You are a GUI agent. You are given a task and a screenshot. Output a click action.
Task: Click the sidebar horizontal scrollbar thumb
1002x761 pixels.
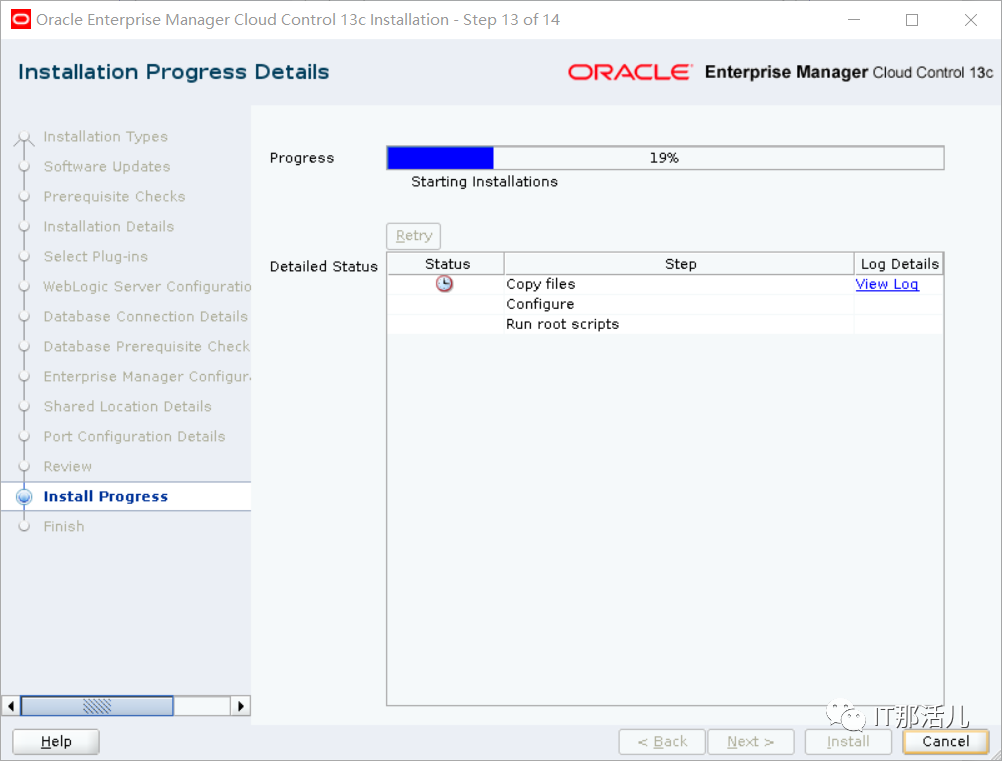(97, 706)
